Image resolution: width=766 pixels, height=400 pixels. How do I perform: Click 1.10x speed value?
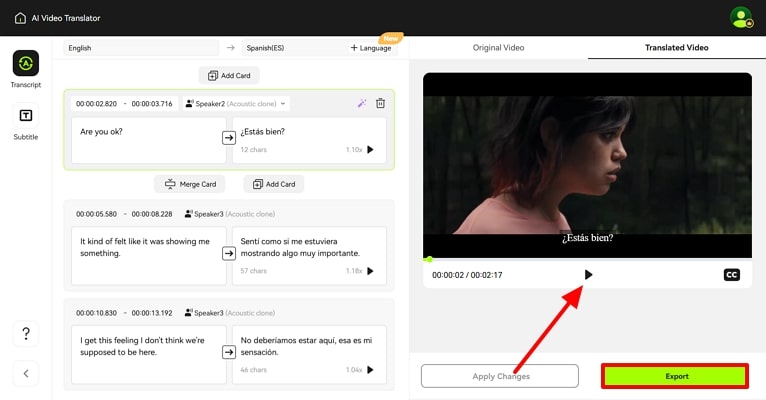354,149
